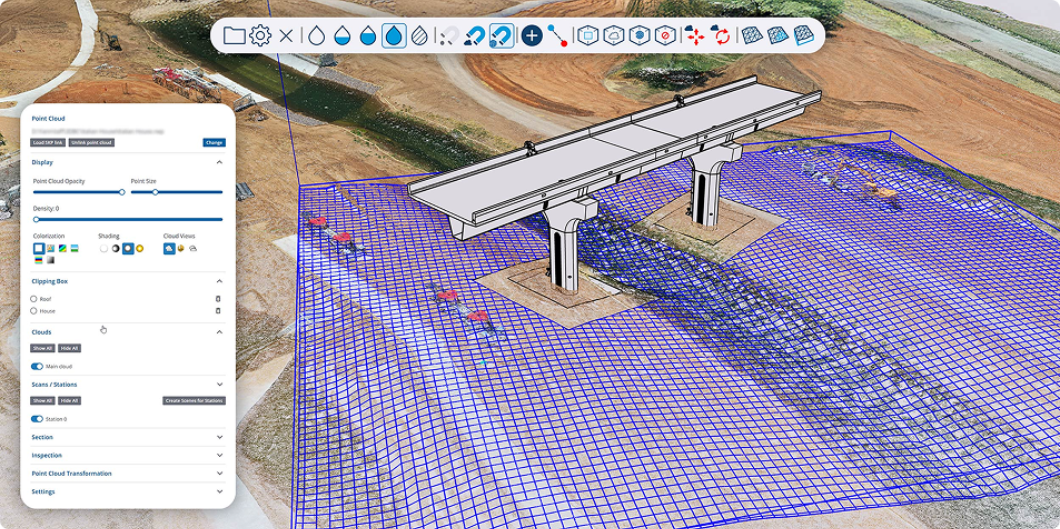Click the last mesh grid surface icon
The width and height of the screenshot is (1060, 529).
click(804, 35)
